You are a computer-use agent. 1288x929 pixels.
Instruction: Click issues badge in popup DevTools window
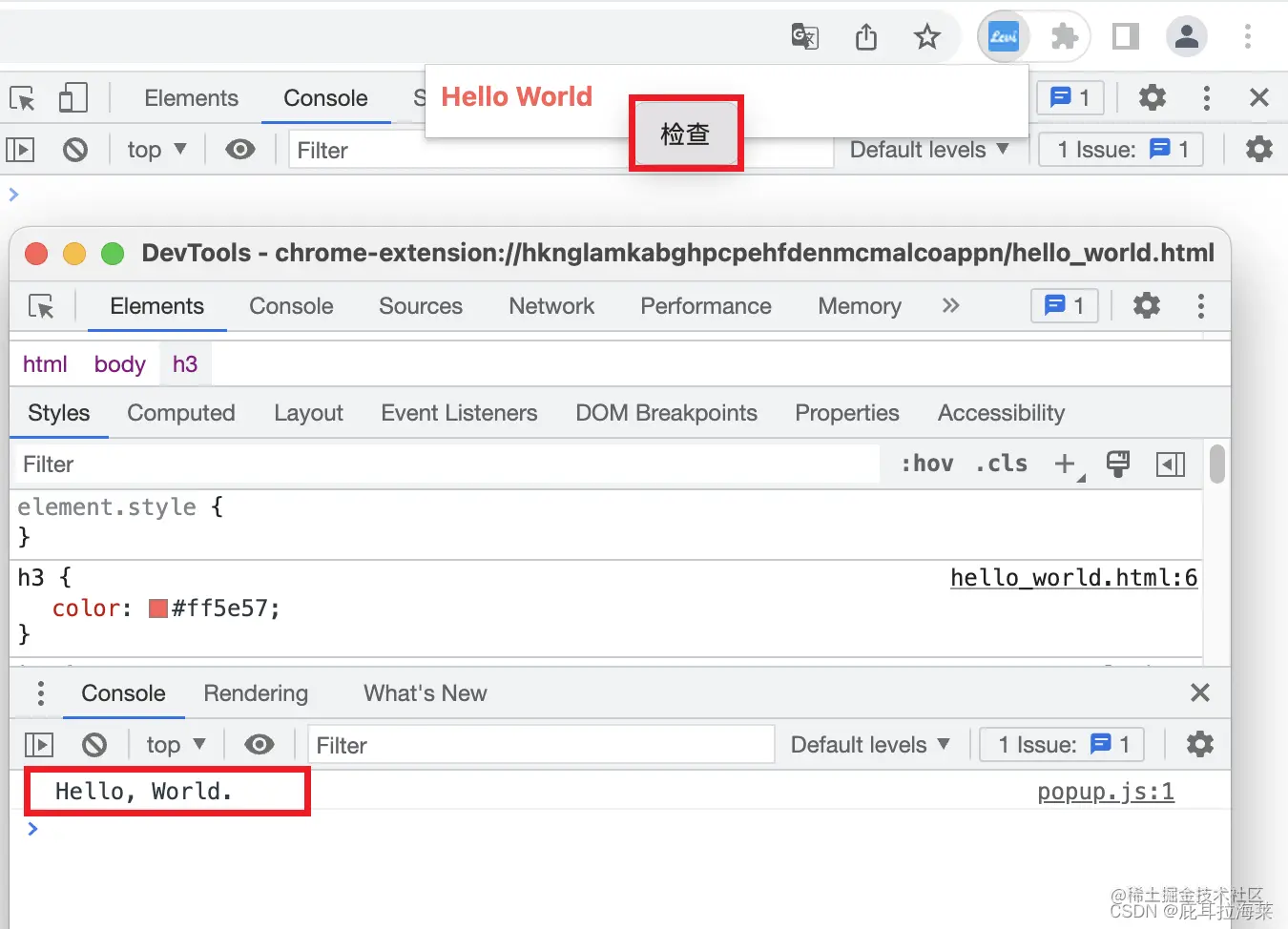(1065, 305)
